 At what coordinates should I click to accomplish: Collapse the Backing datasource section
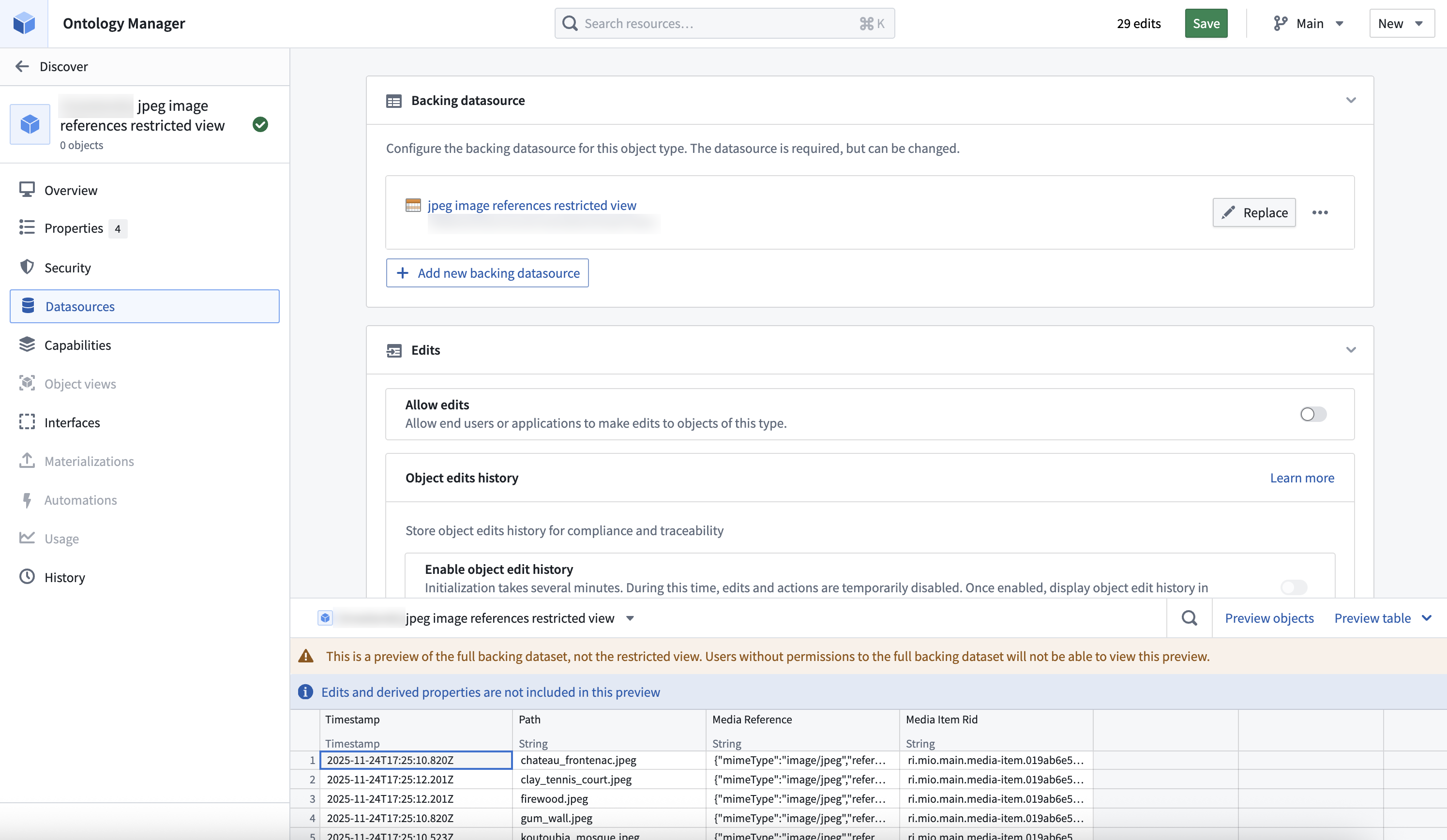(1351, 100)
